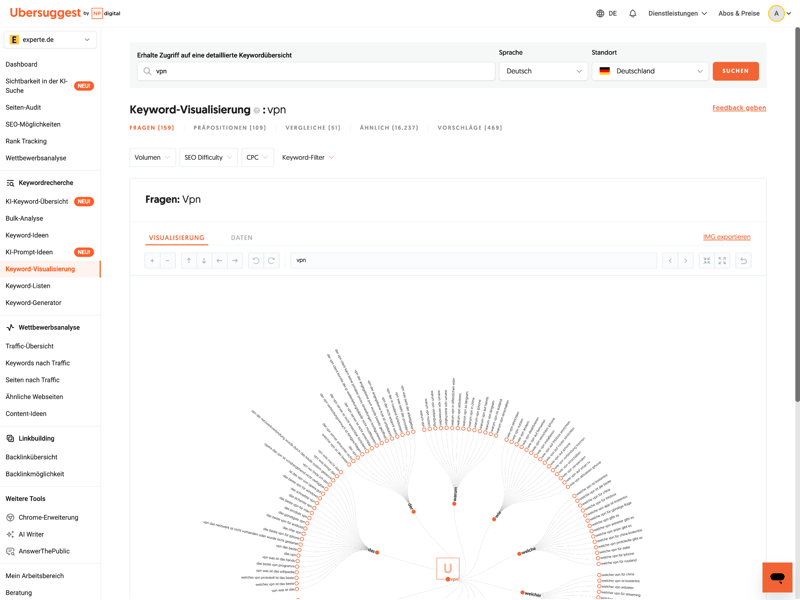Open the orange chat support widget
800x600 pixels.
(776, 577)
